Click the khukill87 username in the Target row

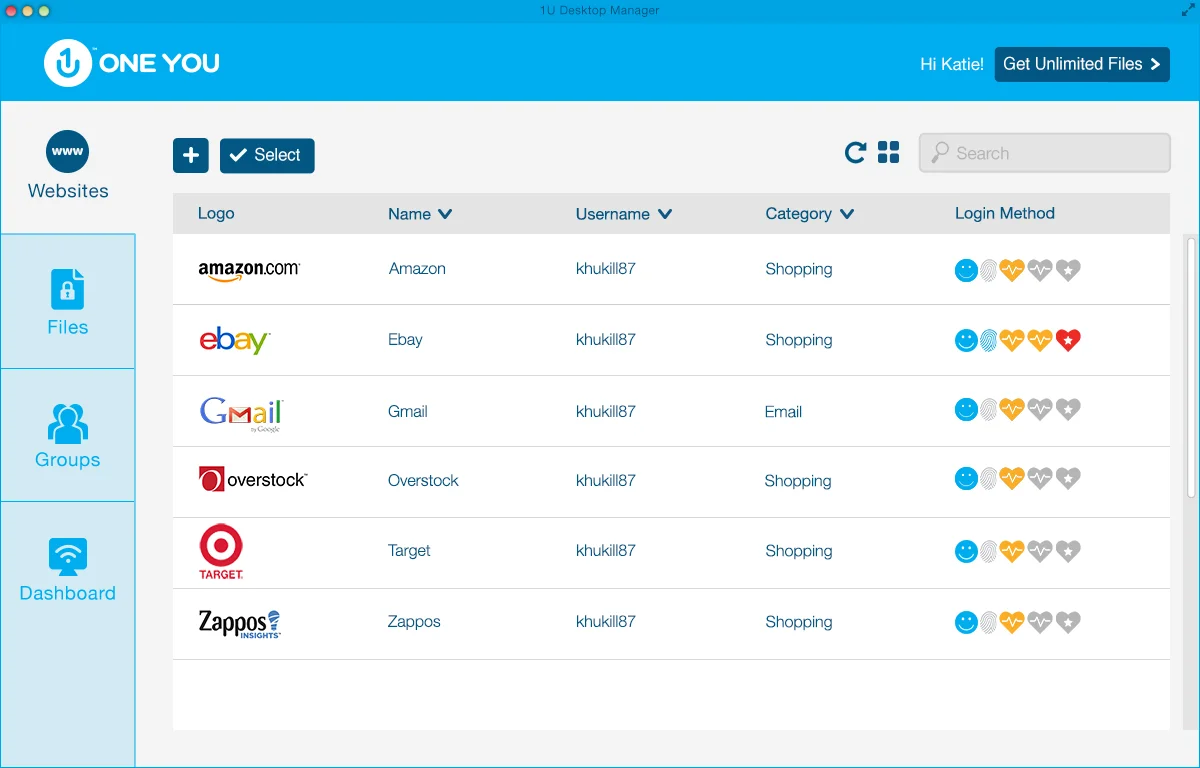point(606,550)
